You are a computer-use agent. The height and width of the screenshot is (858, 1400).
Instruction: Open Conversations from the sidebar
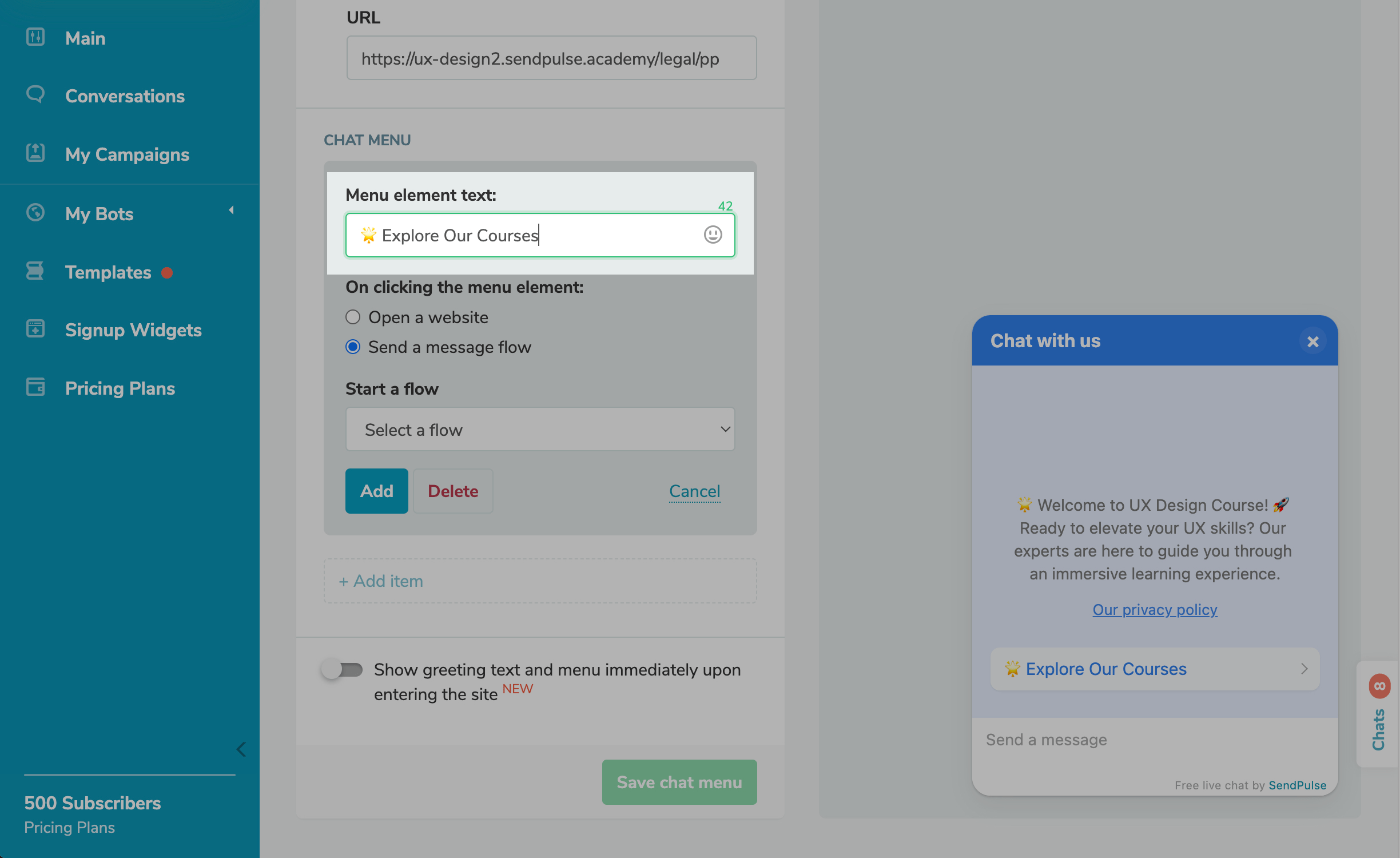125,96
